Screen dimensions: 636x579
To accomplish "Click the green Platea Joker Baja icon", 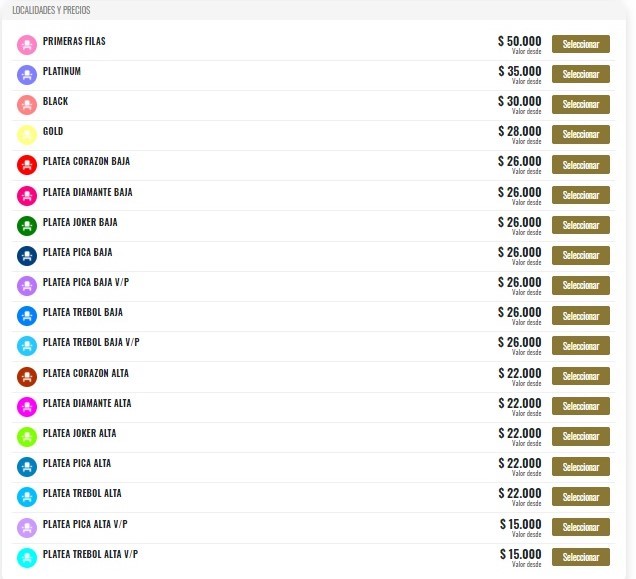I will pos(27,226).
